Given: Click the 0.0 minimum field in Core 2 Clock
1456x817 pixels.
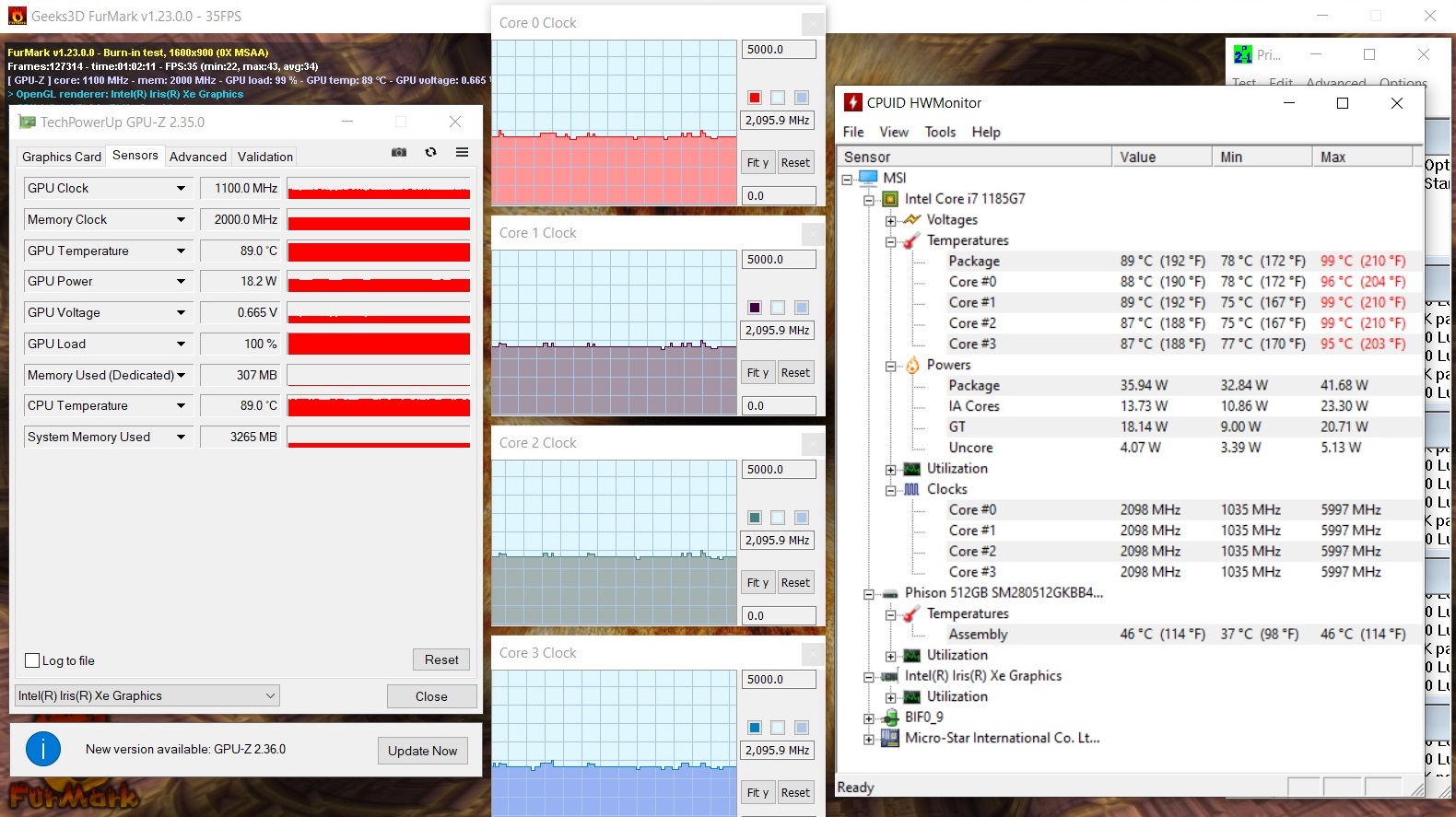Looking at the screenshot, I should pyautogui.click(x=779, y=616).
